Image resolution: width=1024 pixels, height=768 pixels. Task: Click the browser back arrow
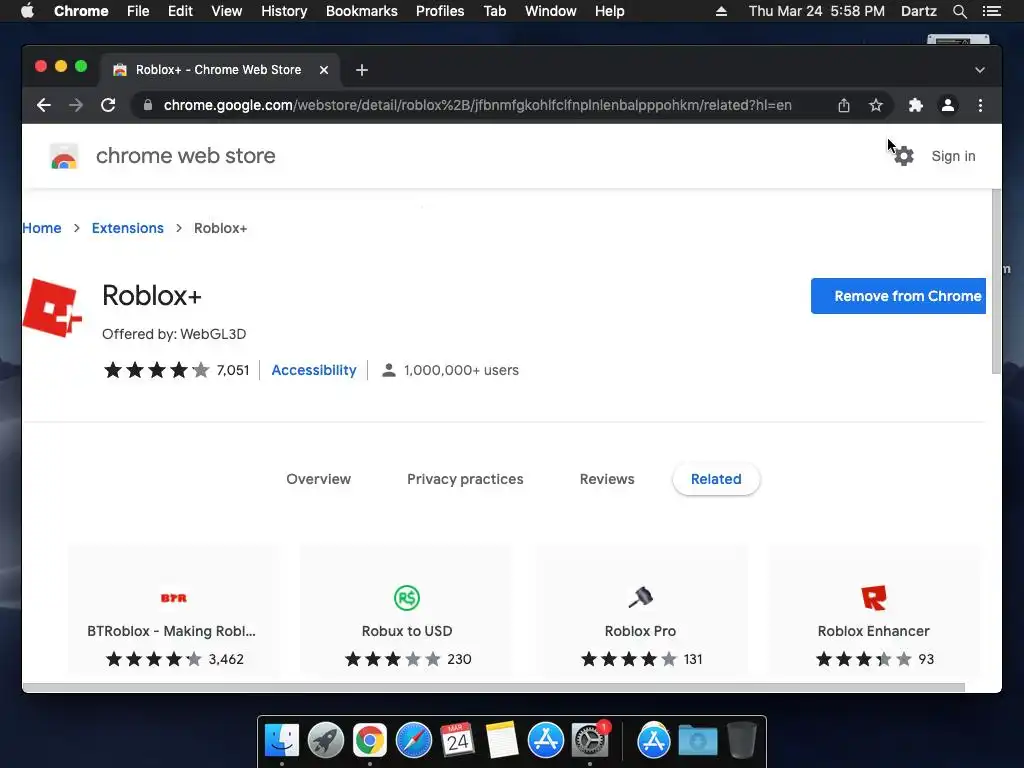[44, 105]
